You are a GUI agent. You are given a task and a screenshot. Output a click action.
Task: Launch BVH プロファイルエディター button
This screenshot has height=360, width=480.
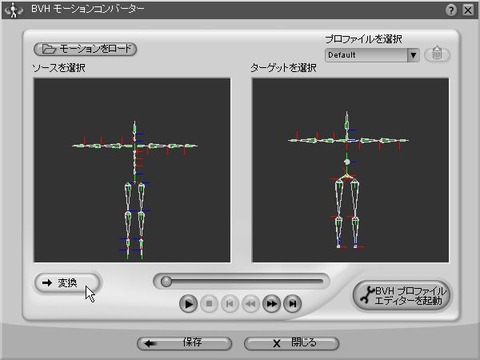pyautogui.click(x=401, y=295)
